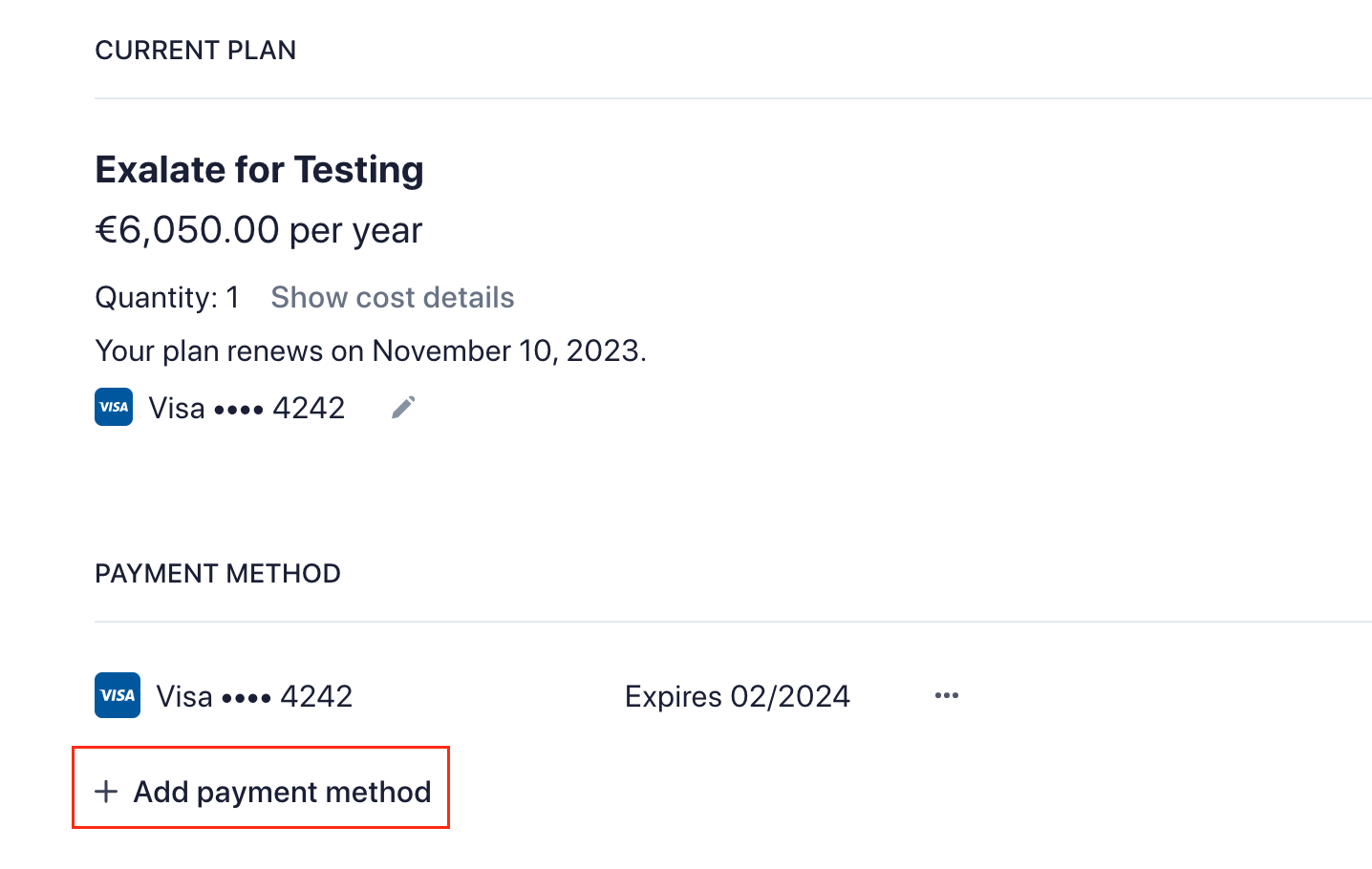Click the masked card dots under Current Plan
Image resolution: width=1372 pixels, height=869 pixels.
coord(239,411)
